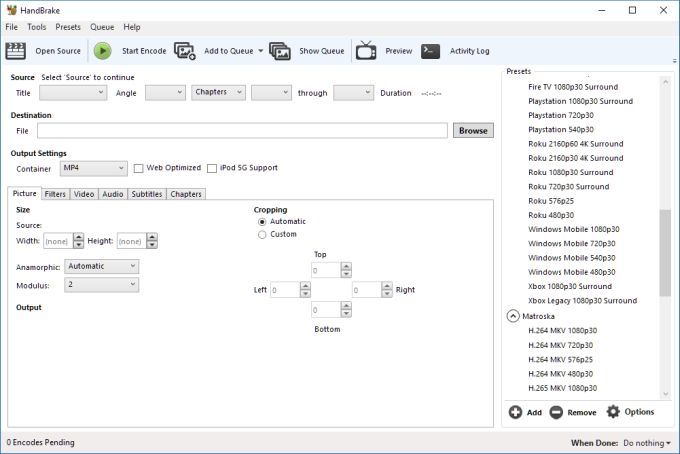The height and width of the screenshot is (454, 680).
Task: Switch to the Video tab
Action: pos(84,194)
